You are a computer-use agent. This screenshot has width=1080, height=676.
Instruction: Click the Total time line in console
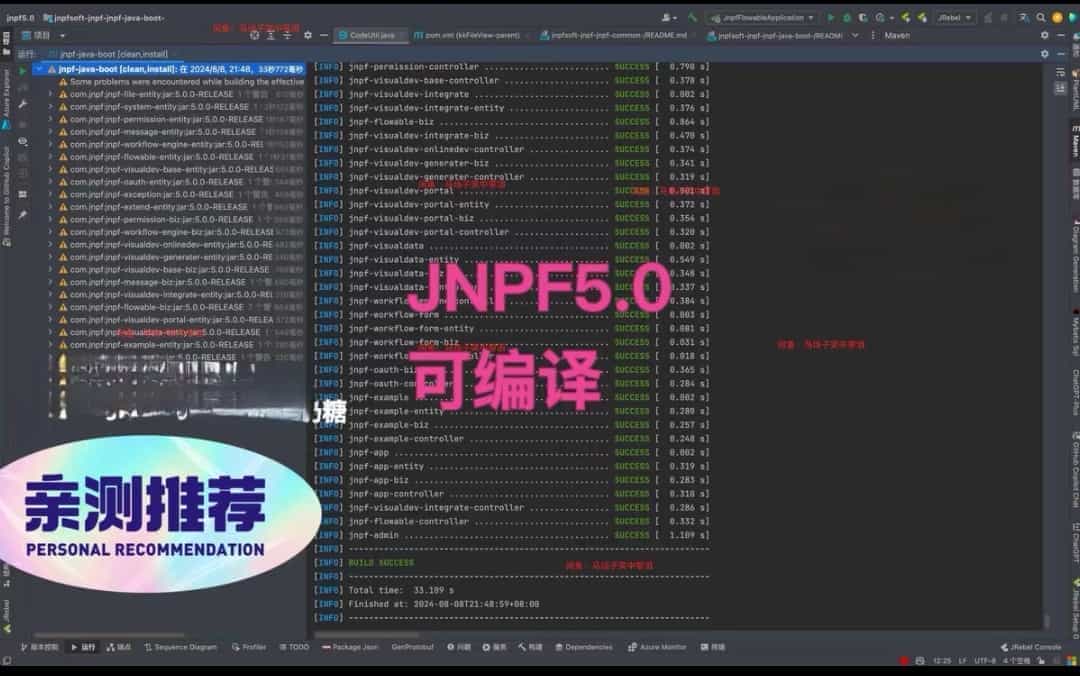pyautogui.click(x=384, y=591)
